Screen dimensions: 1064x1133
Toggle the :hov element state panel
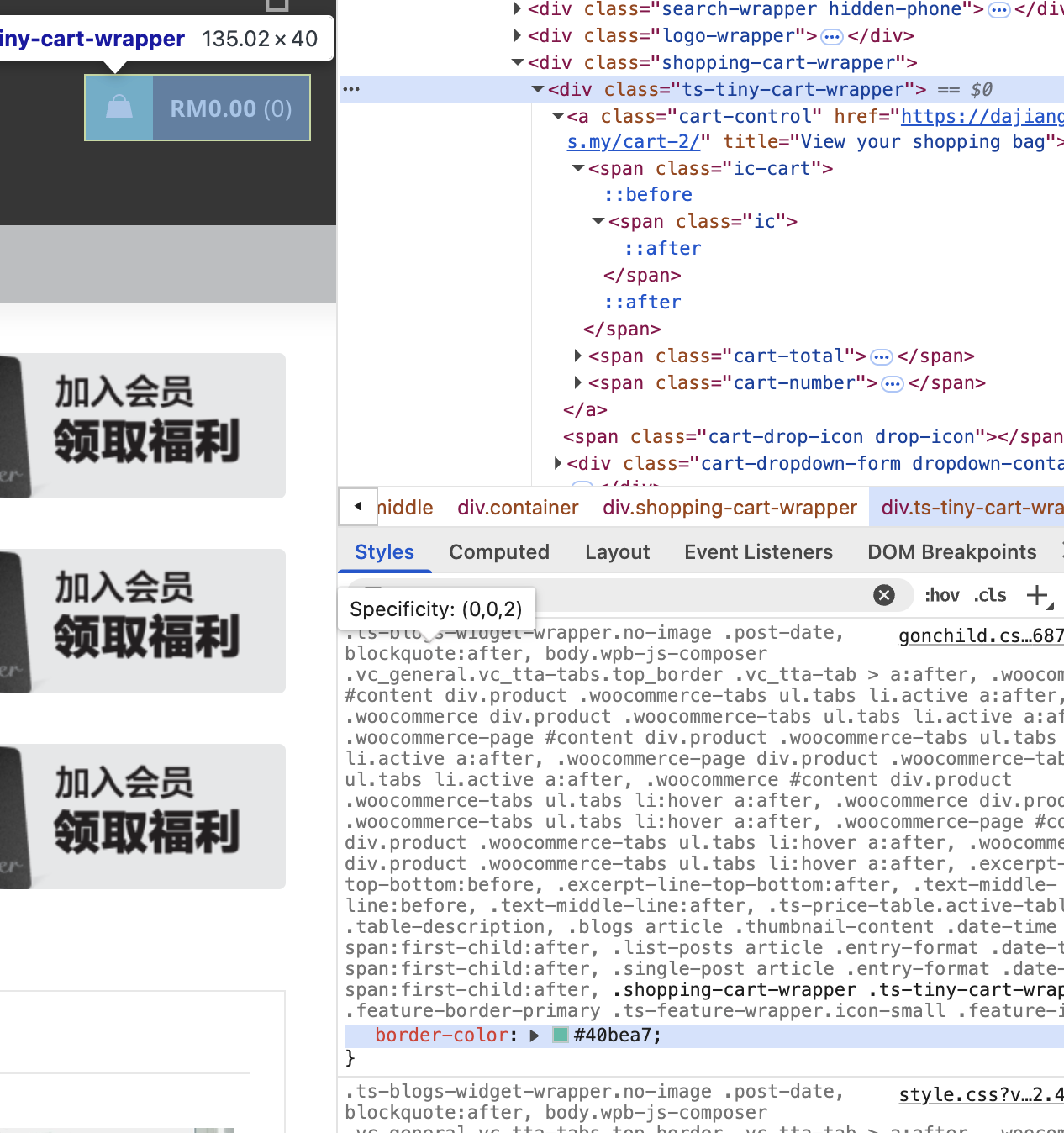[x=941, y=595]
